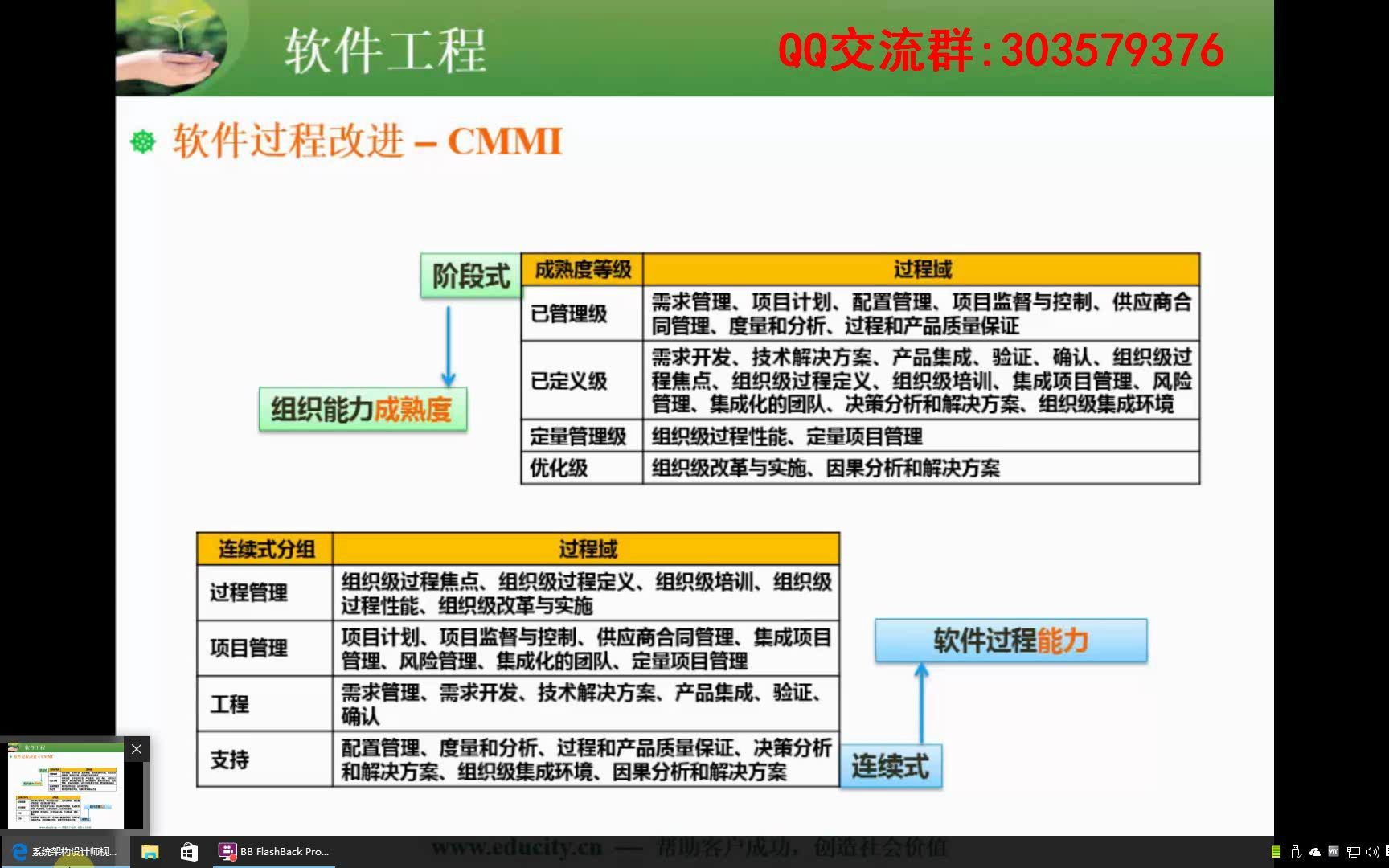1389x868 pixels.
Task: Click the cell starting 需求管理、项目计划、配置管理
Action: tap(921, 313)
